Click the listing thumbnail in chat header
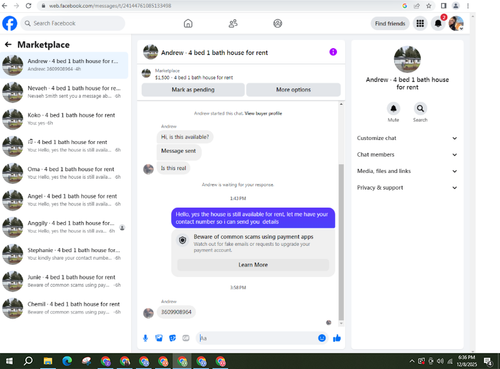 point(150,52)
